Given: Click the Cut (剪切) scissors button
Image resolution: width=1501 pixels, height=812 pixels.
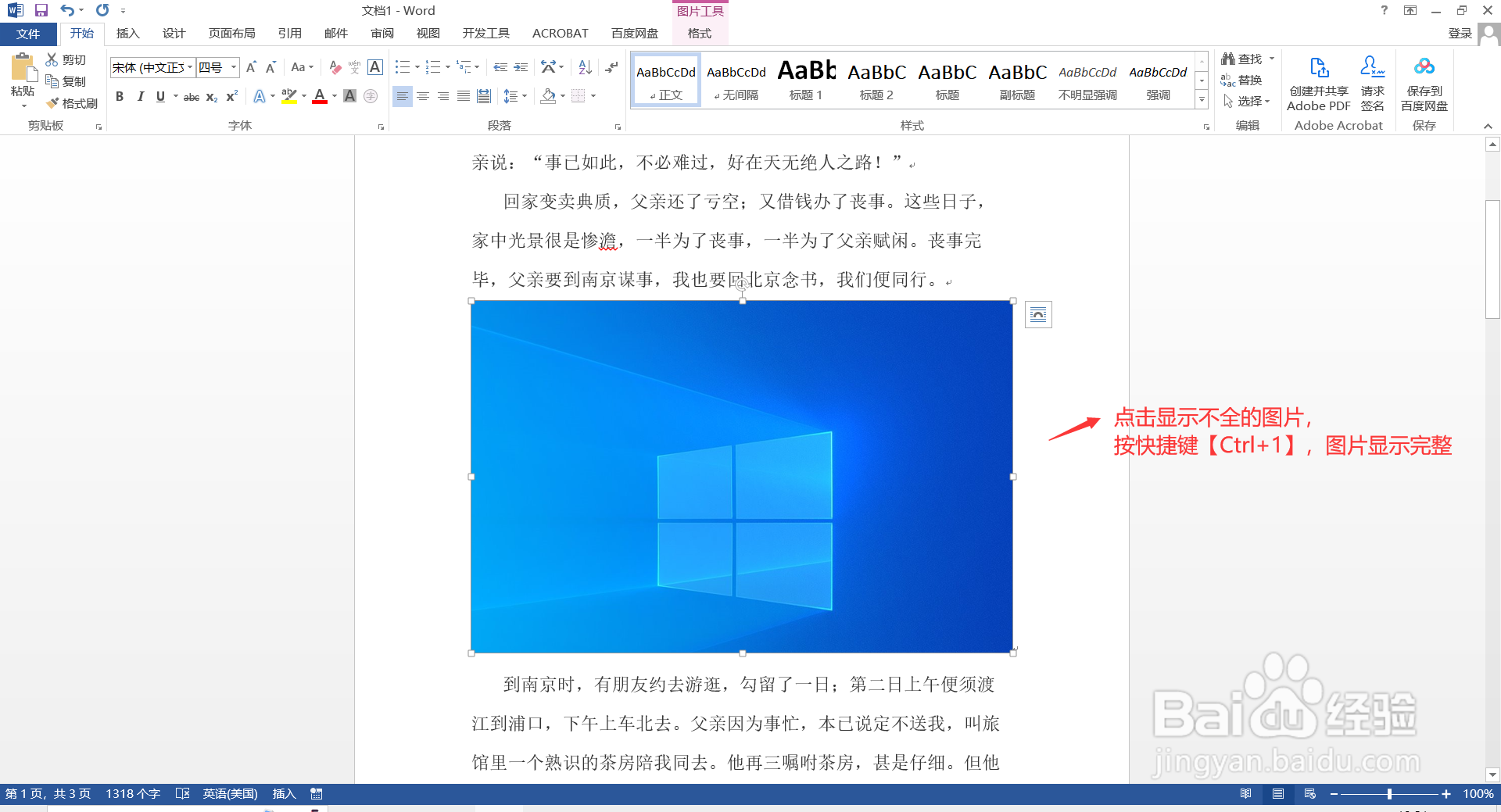Looking at the screenshot, I should click(66, 59).
